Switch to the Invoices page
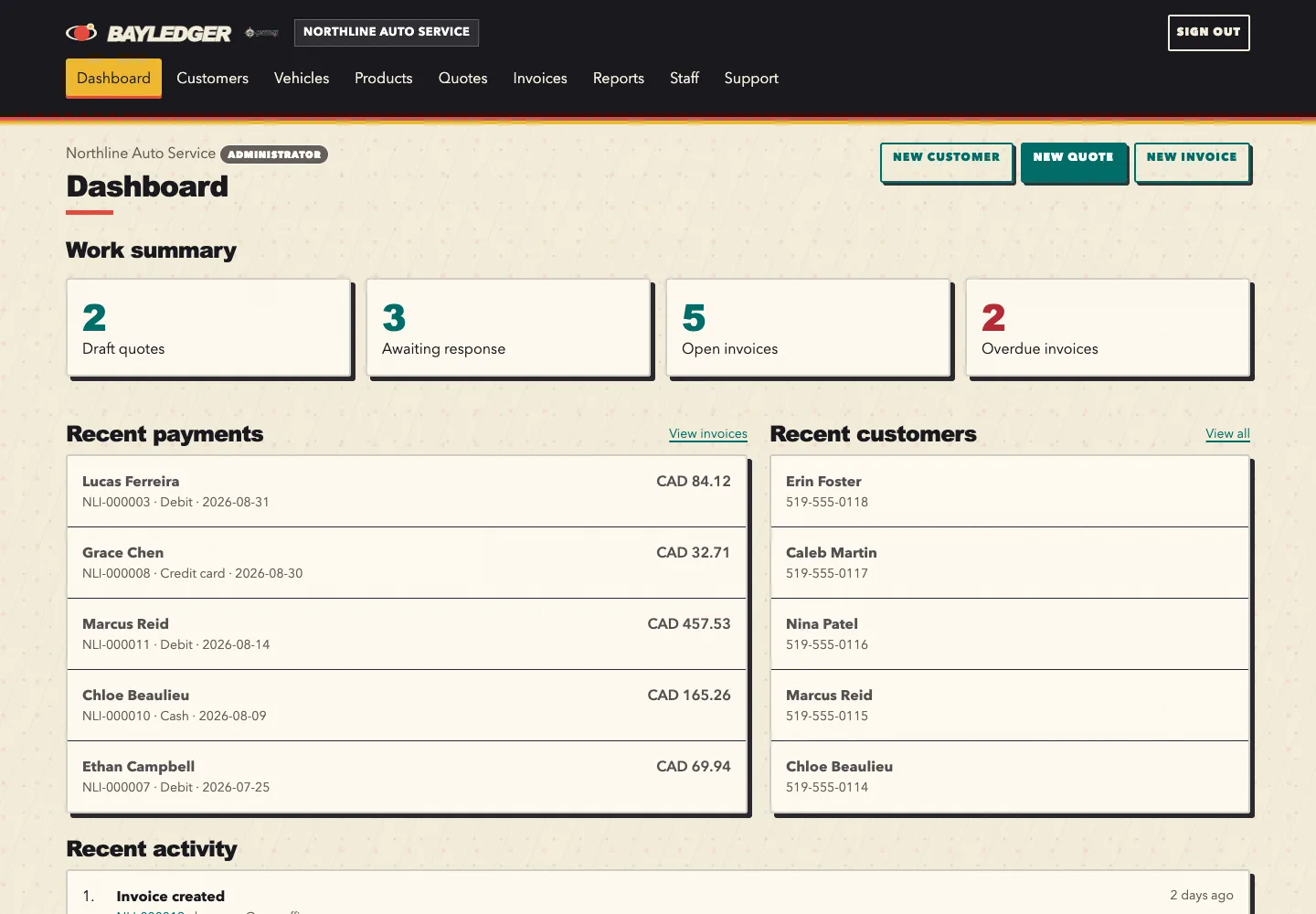This screenshot has height=914, width=1316. point(540,79)
